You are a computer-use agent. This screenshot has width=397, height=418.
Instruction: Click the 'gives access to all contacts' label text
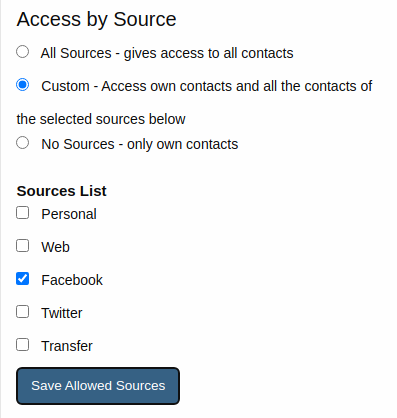208,53
